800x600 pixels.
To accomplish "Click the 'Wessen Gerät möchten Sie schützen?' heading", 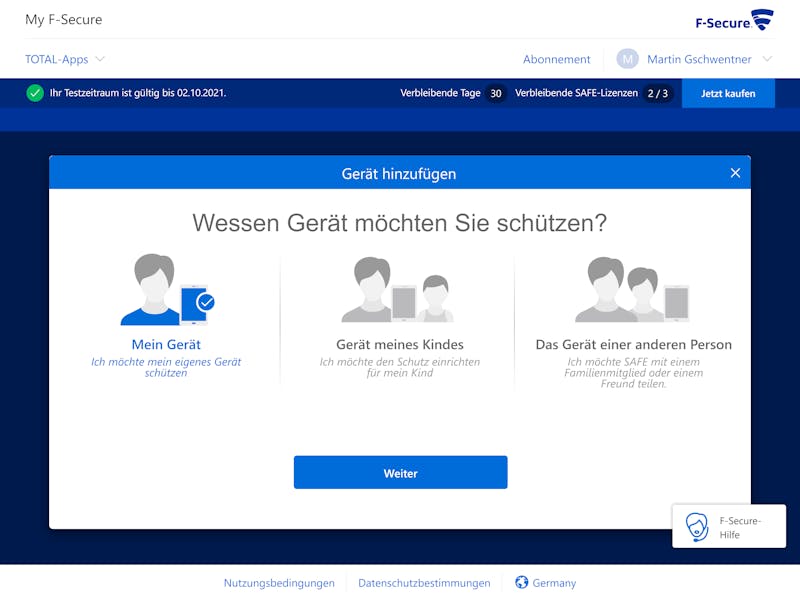I will coord(399,223).
